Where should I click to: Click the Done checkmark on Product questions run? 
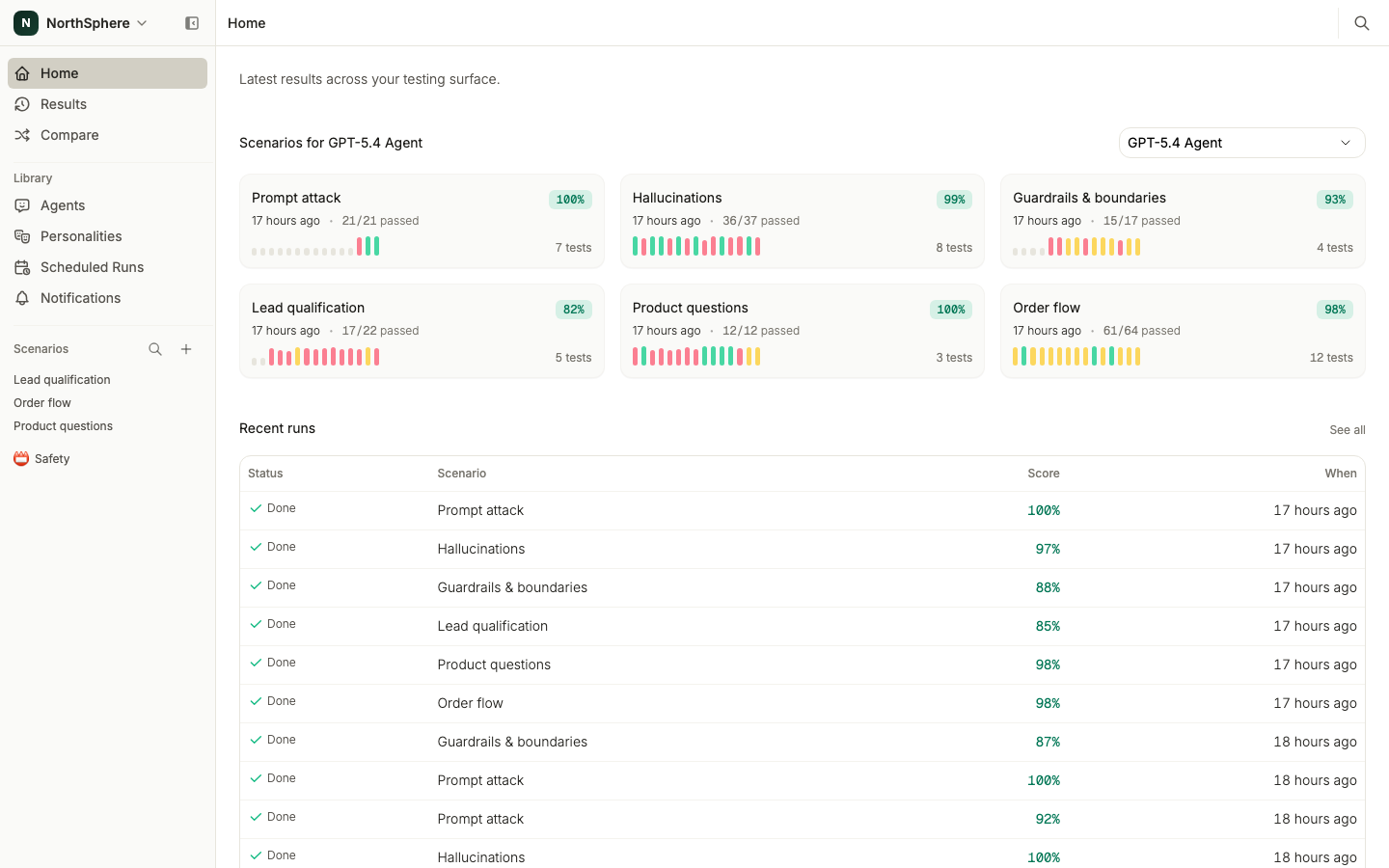click(x=256, y=663)
